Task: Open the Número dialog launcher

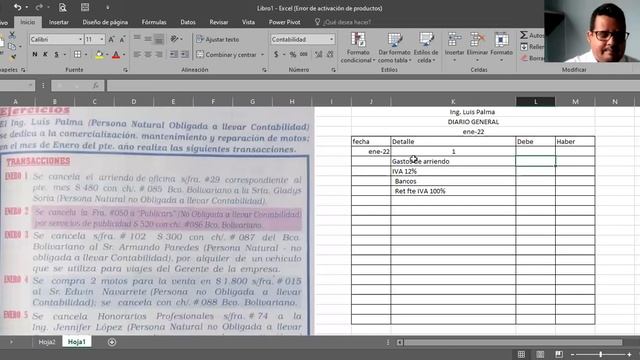Action: [x=333, y=70]
